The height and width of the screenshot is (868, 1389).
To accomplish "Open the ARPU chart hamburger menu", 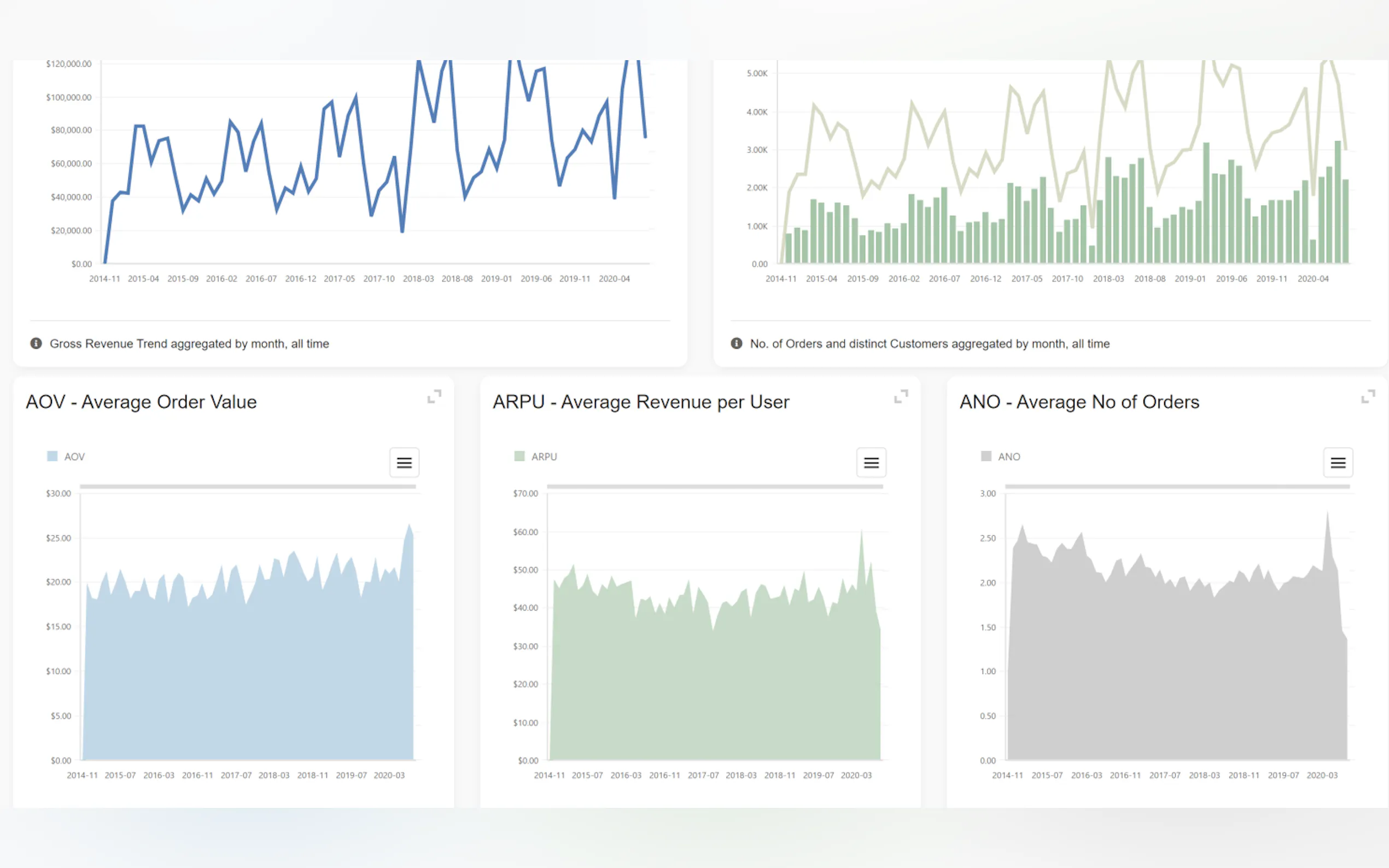I will pyautogui.click(x=871, y=463).
